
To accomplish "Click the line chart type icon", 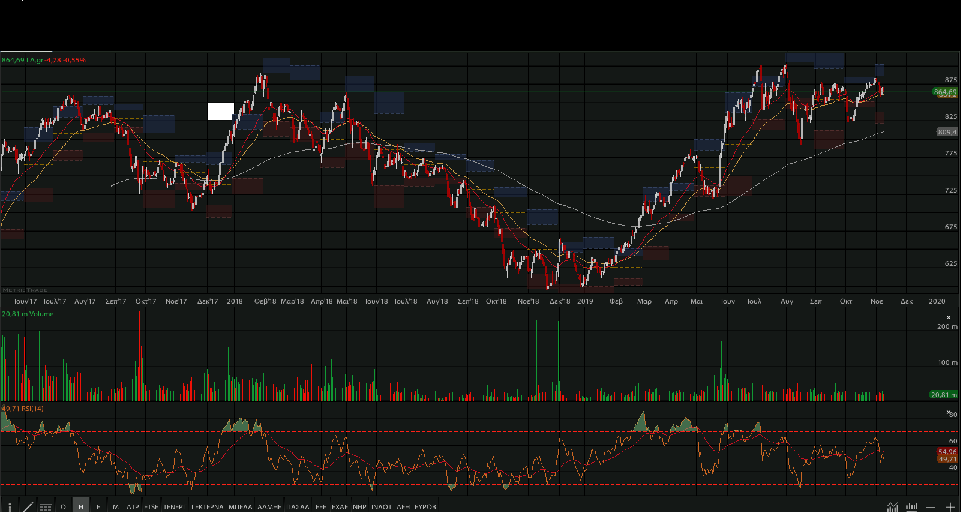I will click(892, 507).
